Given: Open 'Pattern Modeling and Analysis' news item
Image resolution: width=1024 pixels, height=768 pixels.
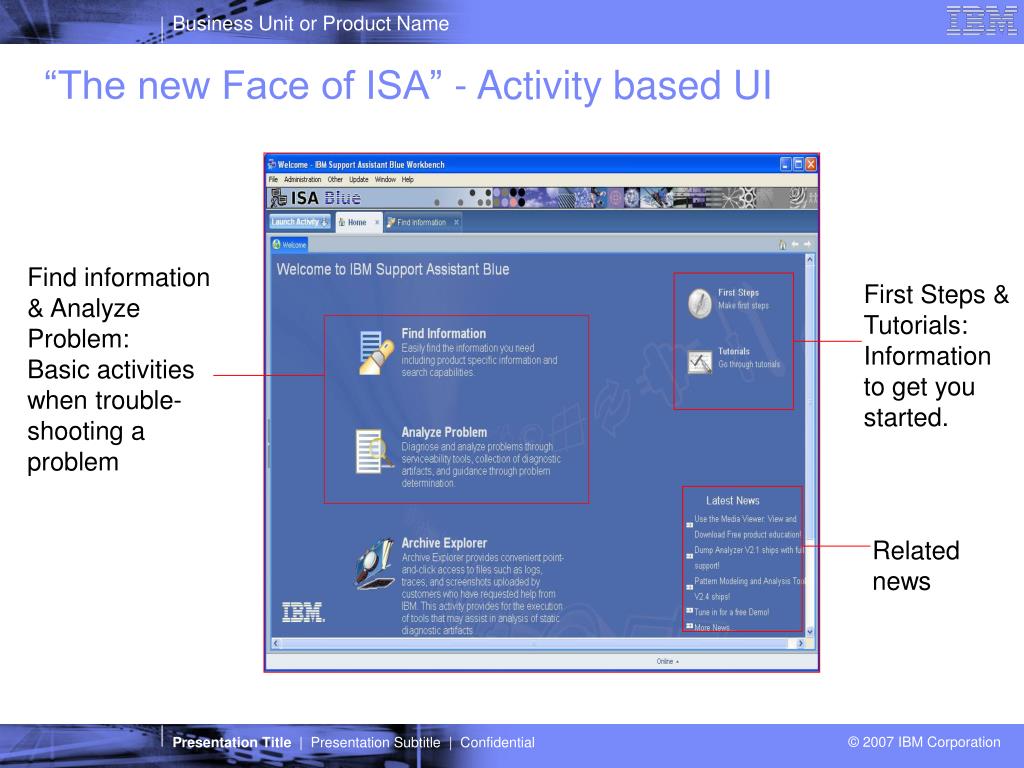Looking at the screenshot, I should (749, 588).
